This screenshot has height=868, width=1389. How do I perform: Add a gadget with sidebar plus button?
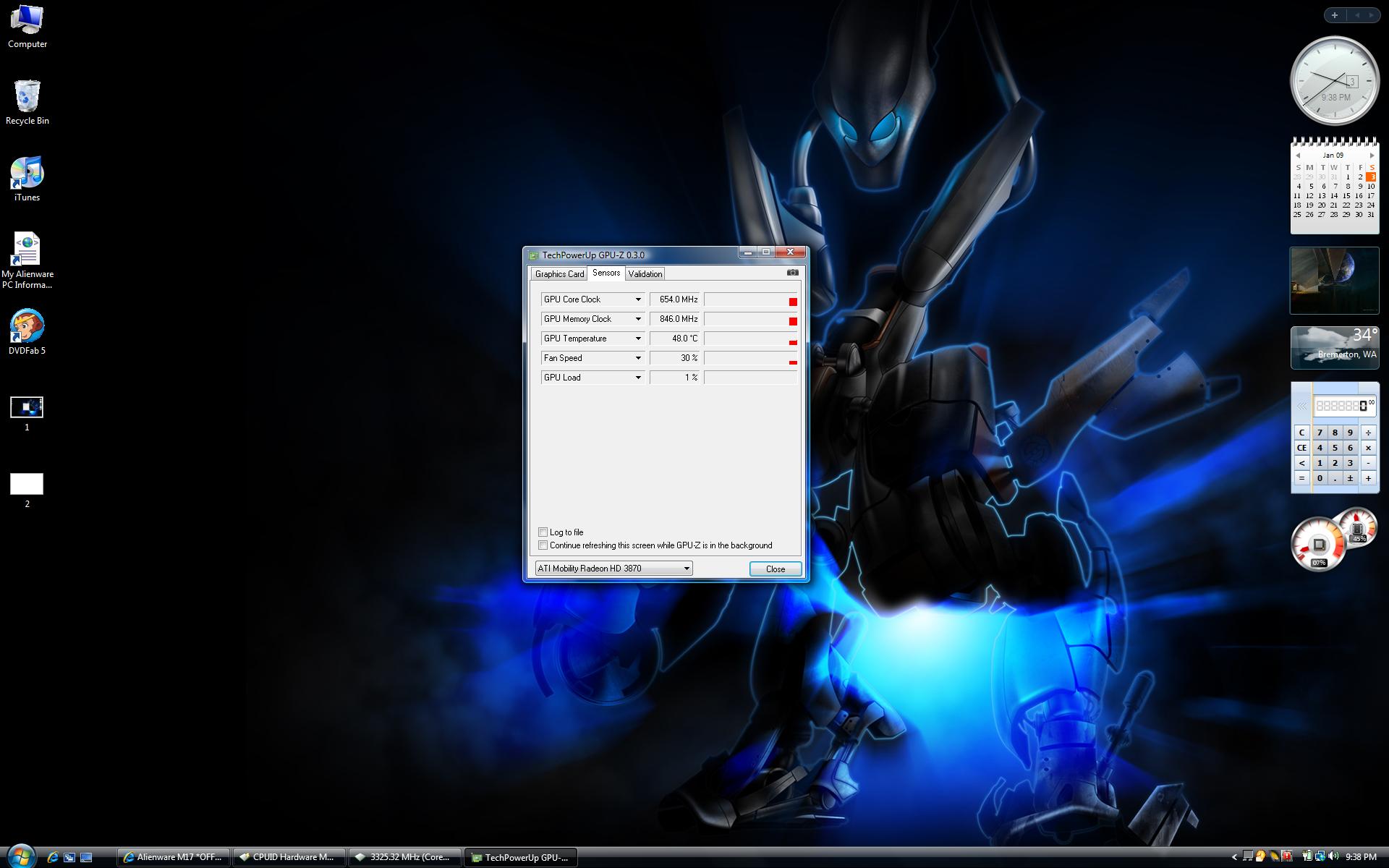[x=1335, y=15]
